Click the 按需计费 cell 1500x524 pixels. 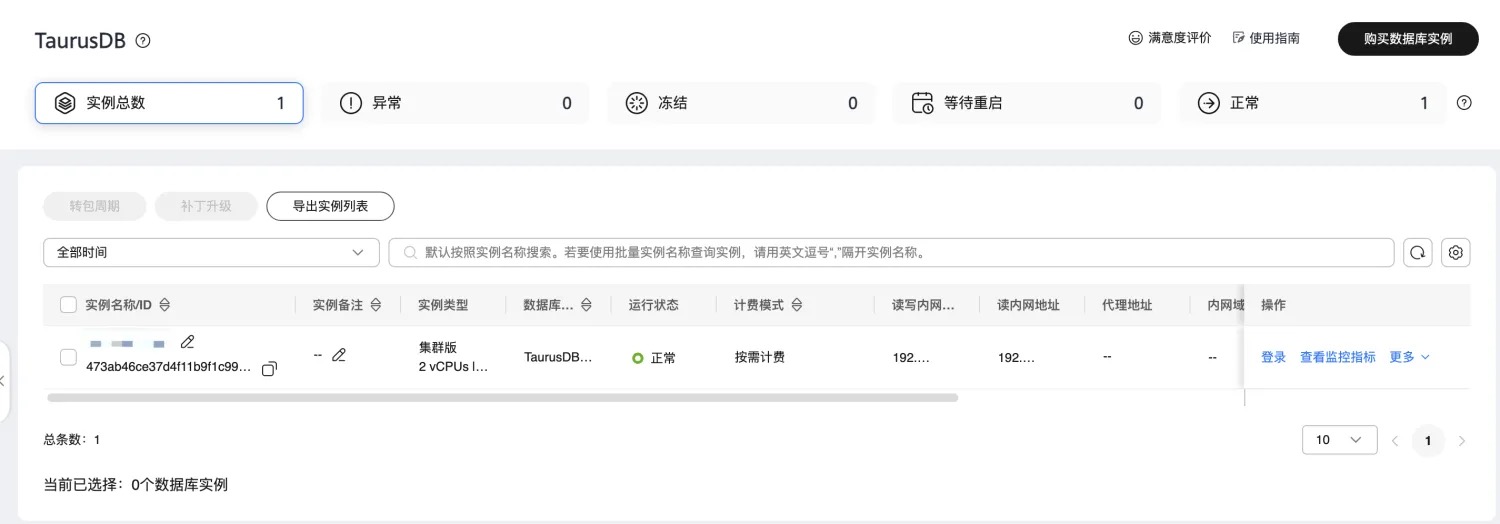coord(759,357)
